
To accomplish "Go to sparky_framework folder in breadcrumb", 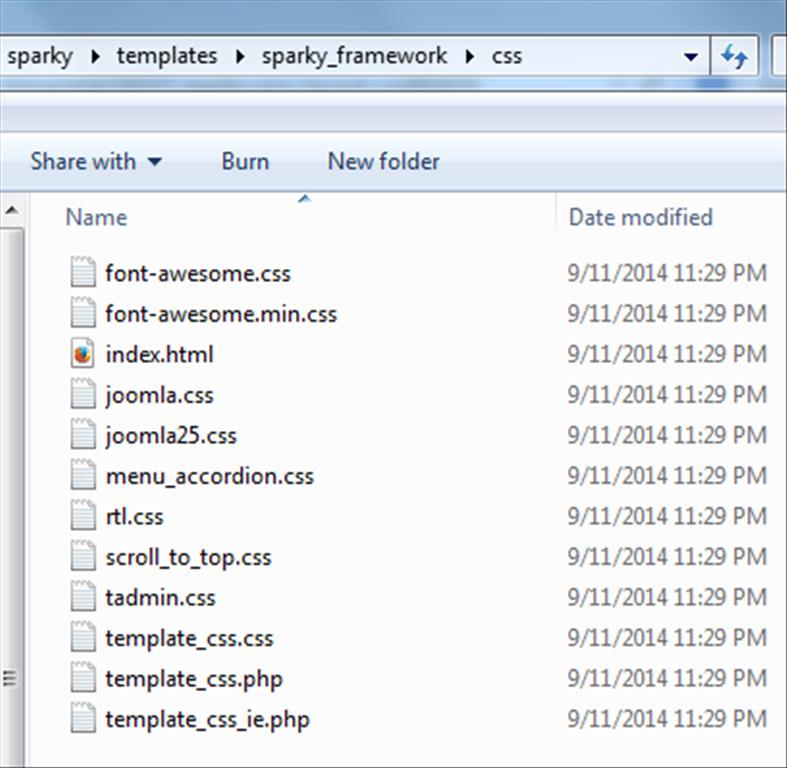I will 354,56.
